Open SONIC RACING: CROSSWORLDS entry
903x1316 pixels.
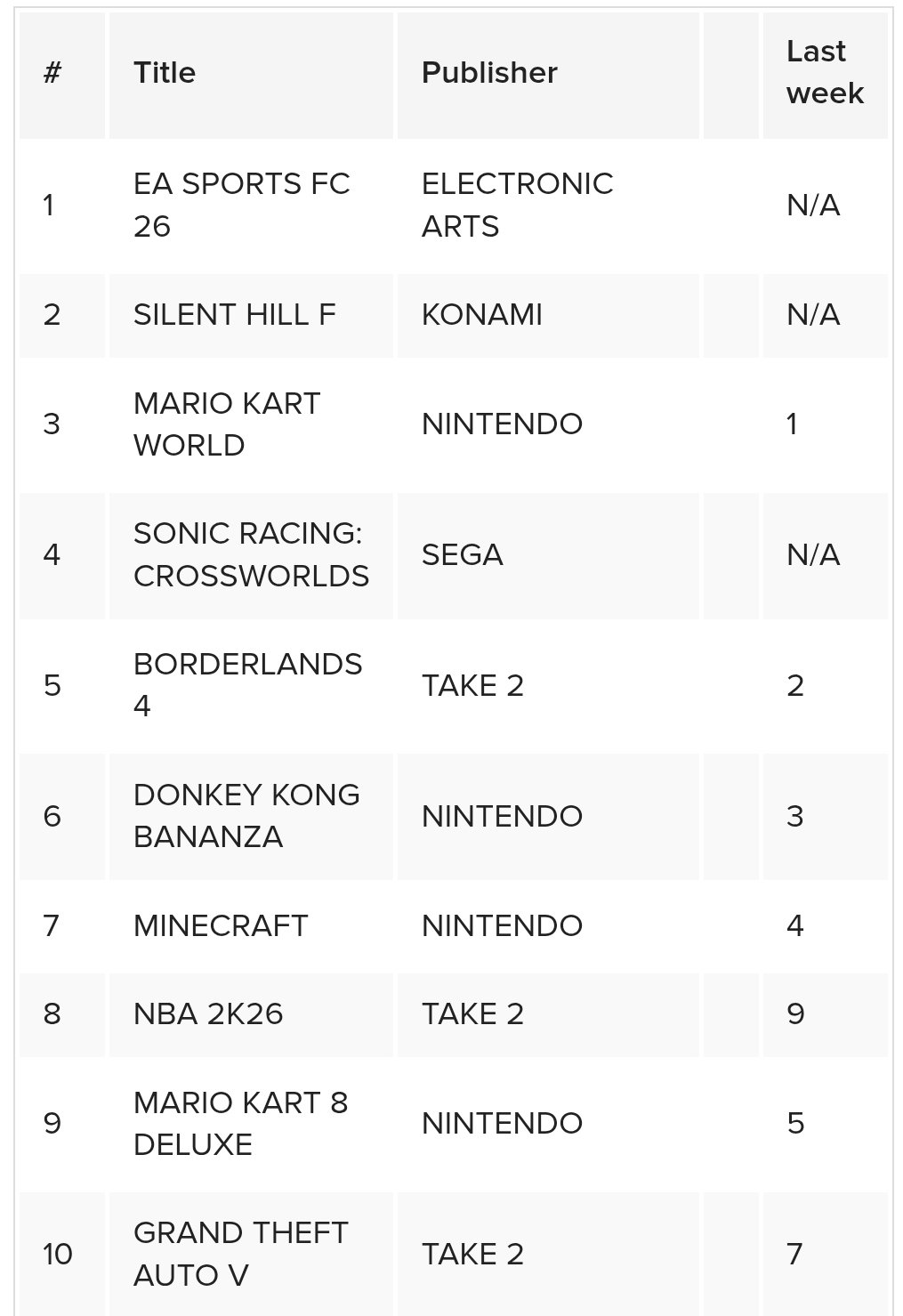(x=251, y=554)
